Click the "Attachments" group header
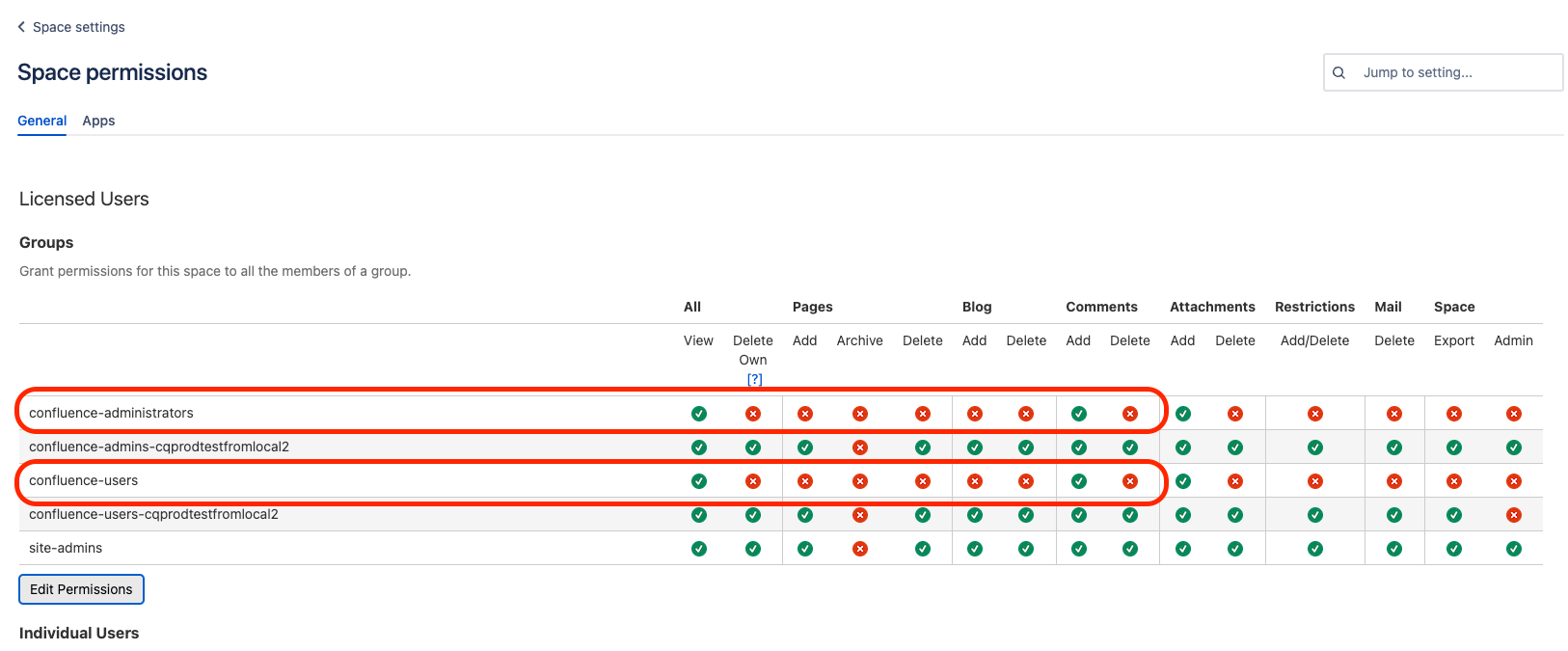This screenshot has width=1568, height=651. (1212, 307)
